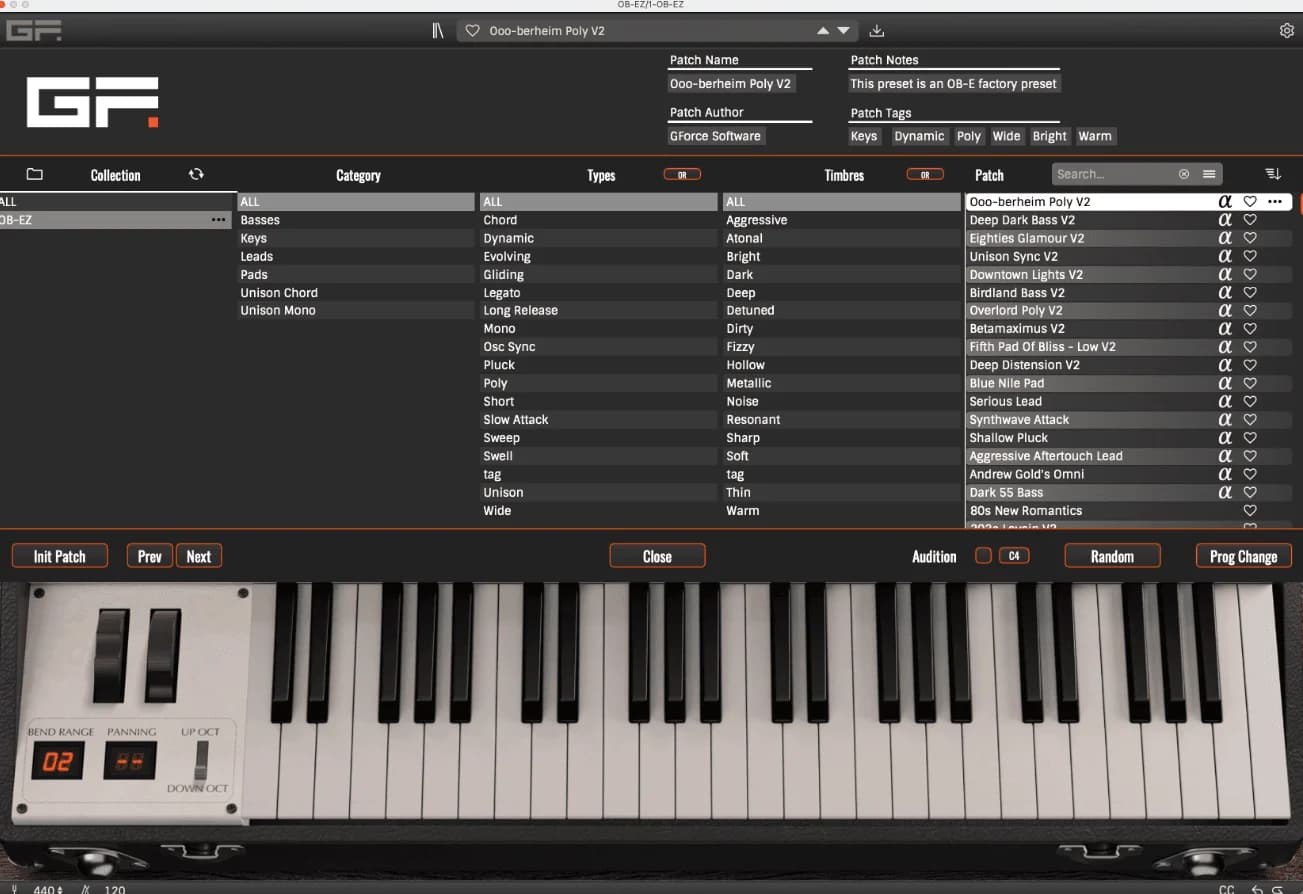Click the alpha icon beside Deep Dark Bass V2
The image size is (1303, 894).
coord(1225,219)
